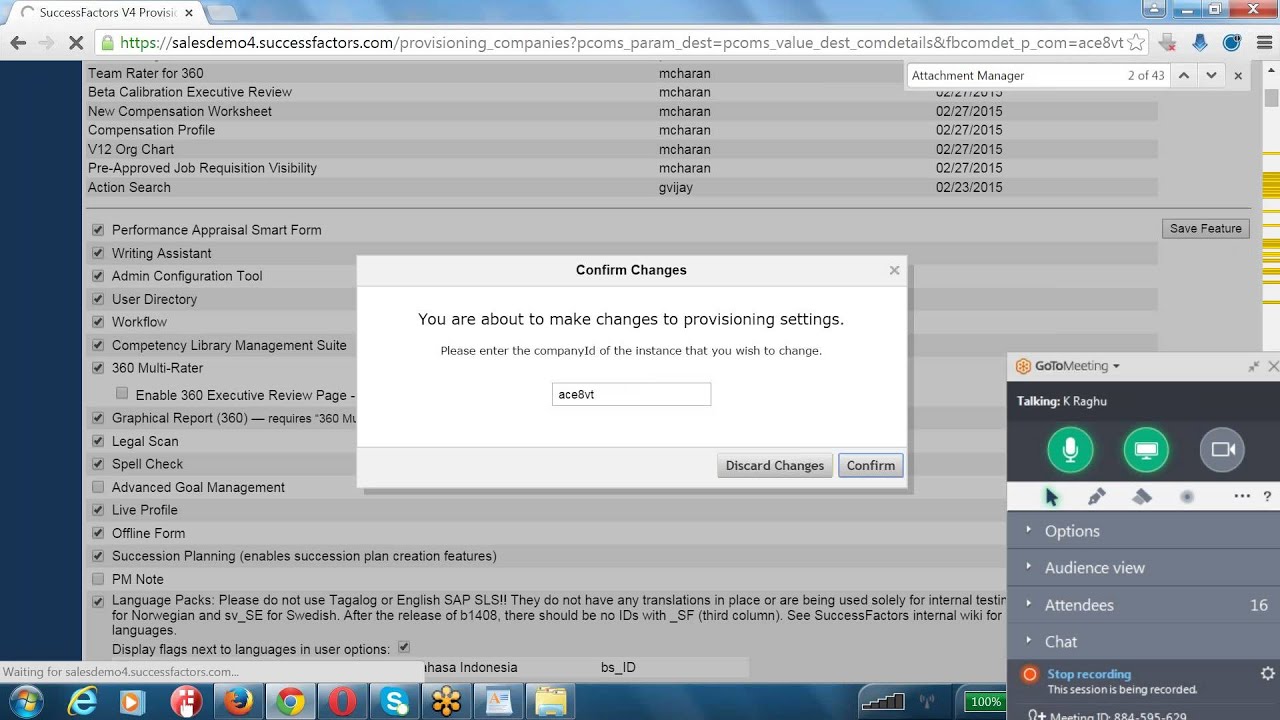Uncheck Performance Appraisal Smart Form
Screen dimensions: 1280x720
click(98, 229)
